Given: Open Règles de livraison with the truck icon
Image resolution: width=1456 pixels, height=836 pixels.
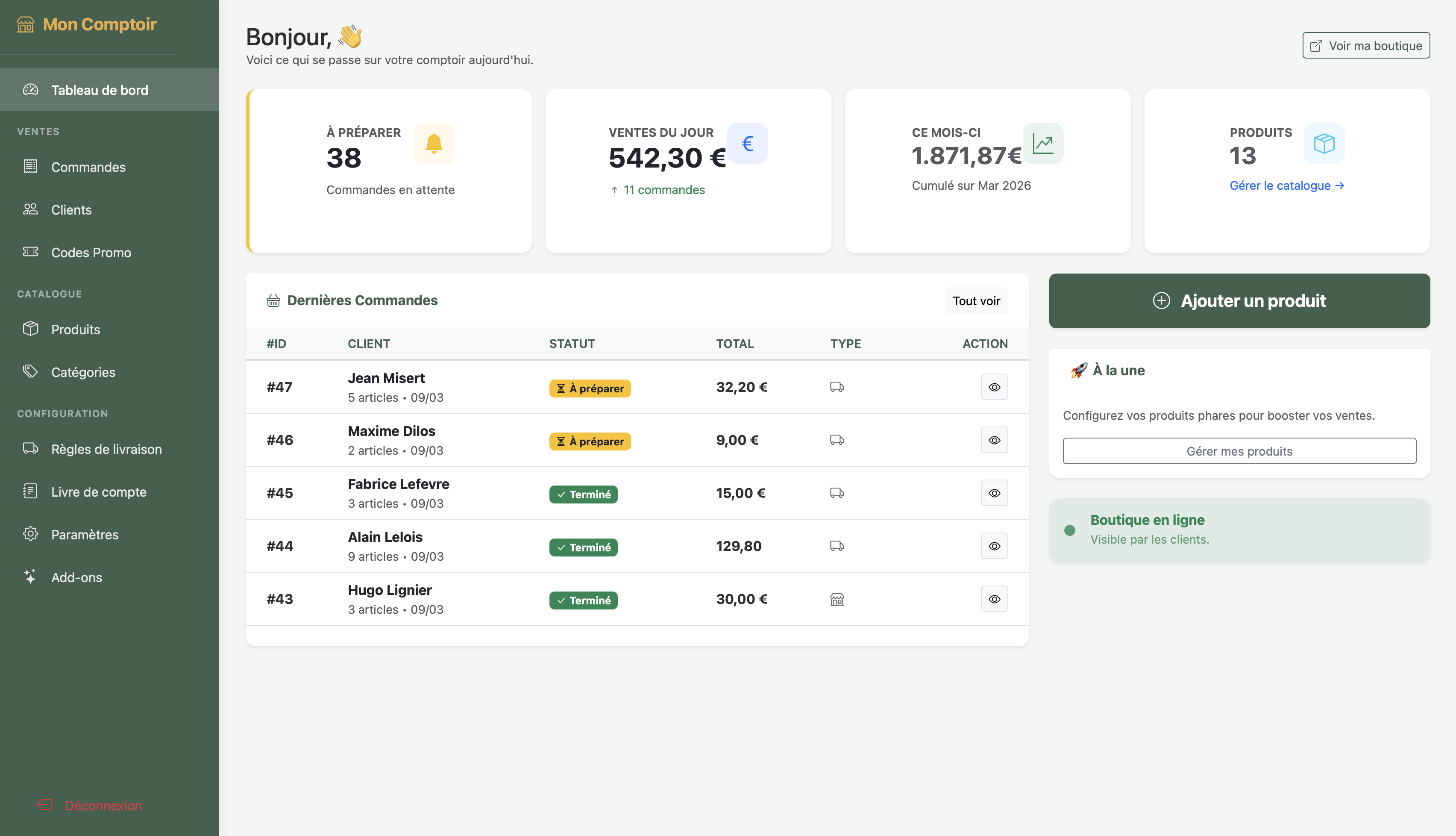Looking at the screenshot, I should [x=30, y=449].
